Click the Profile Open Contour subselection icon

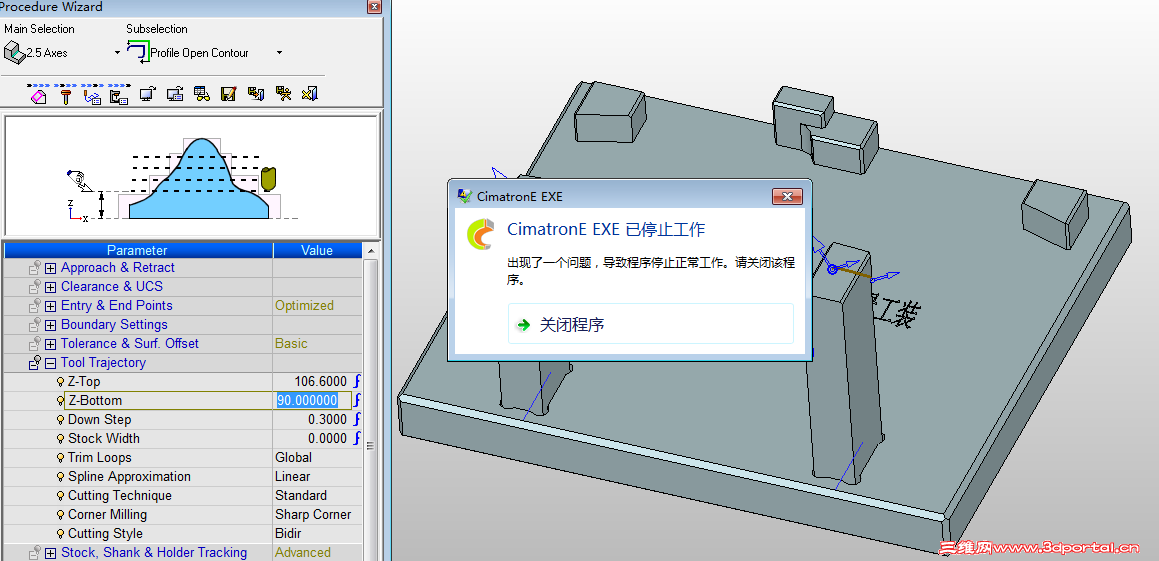pyautogui.click(x=137, y=52)
